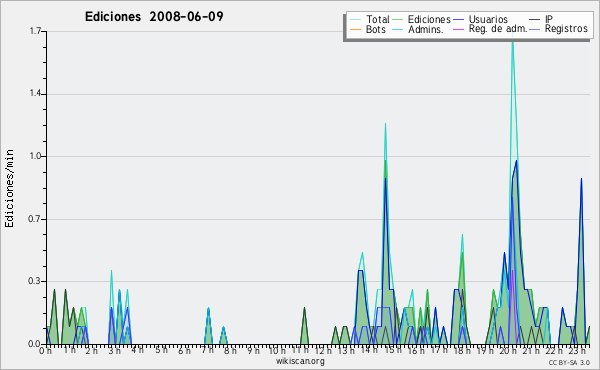This screenshot has width=600, height=370.
Task: Click the orange Bots legend line swatch
Action: pyautogui.click(x=355, y=29)
